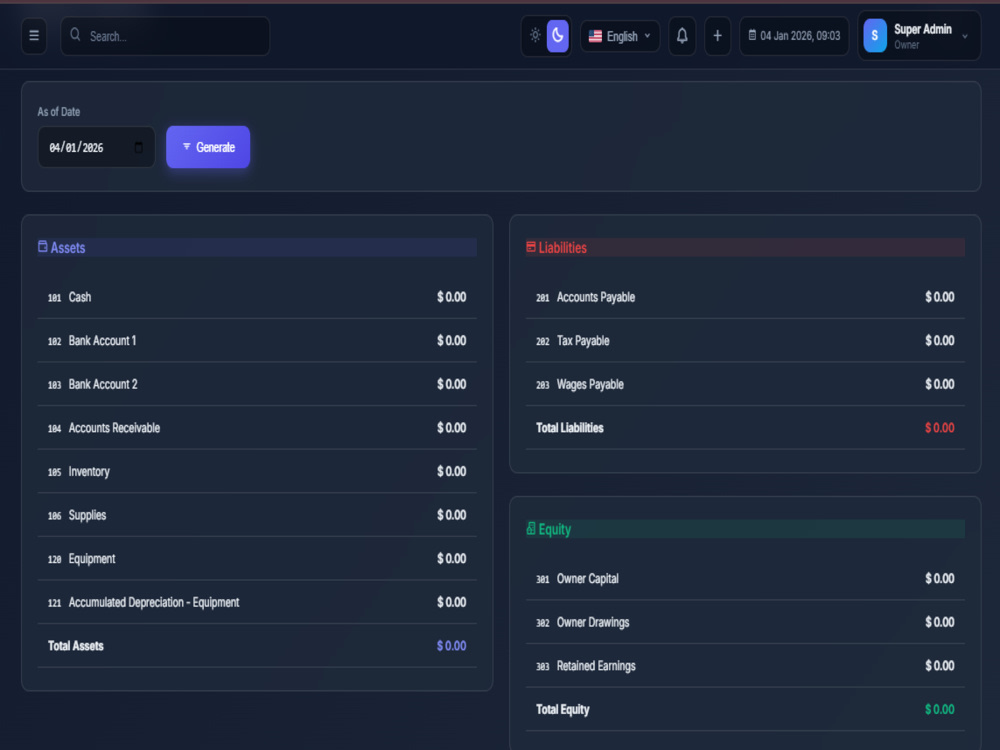Click the US flag icon
The image size is (1000, 750).
pyautogui.click(x=595, y=36)
